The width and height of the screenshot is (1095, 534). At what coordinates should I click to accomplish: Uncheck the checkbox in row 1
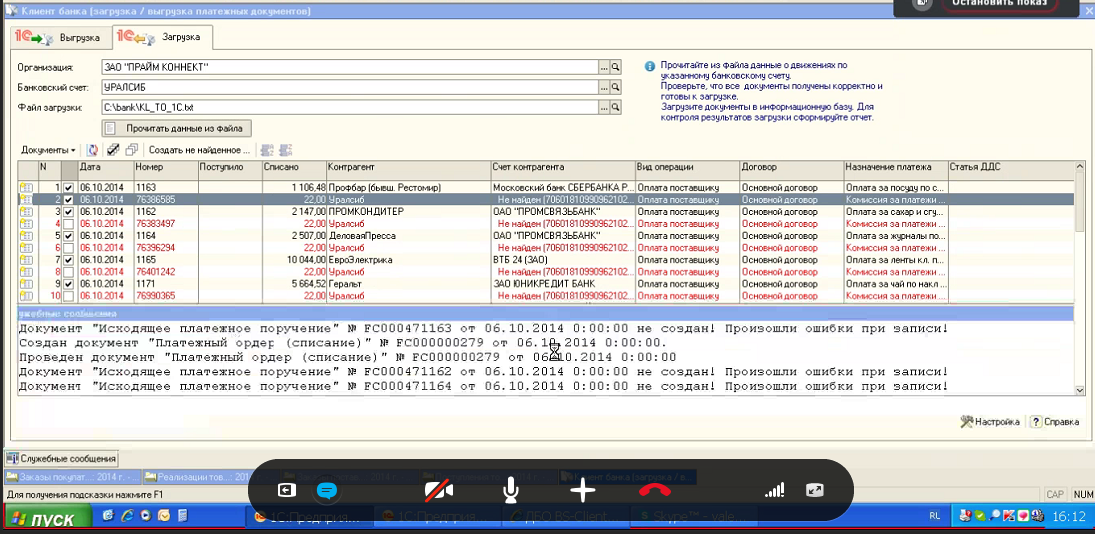coord(68,187)
